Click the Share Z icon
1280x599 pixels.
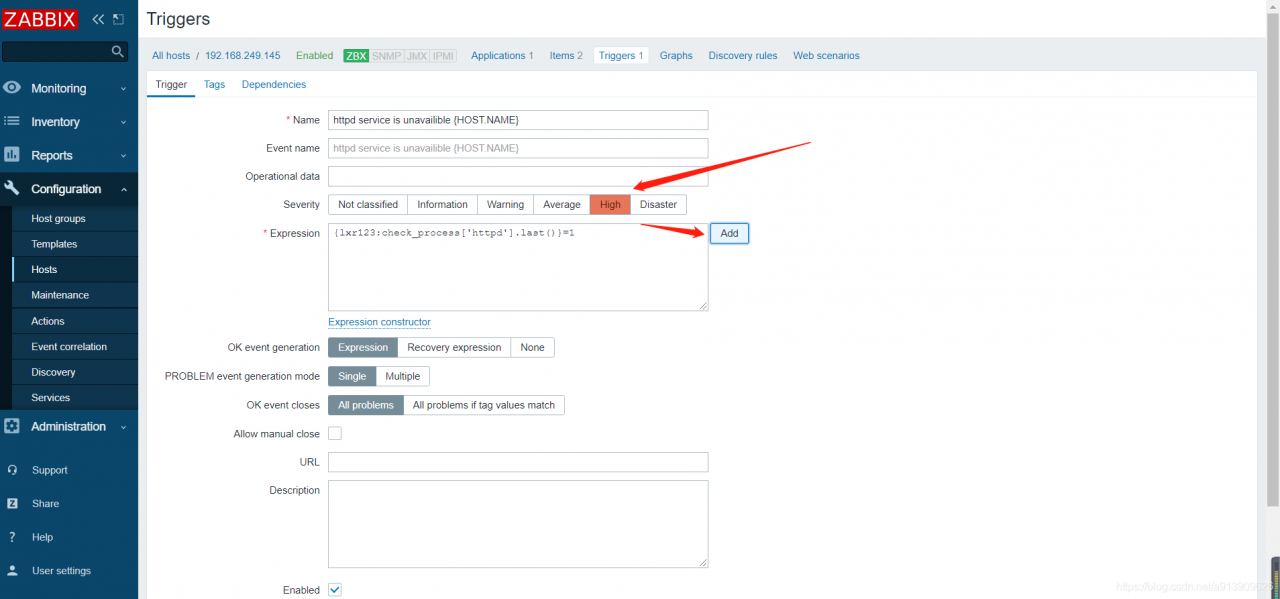pyautogui.click(x=12, y=504)
